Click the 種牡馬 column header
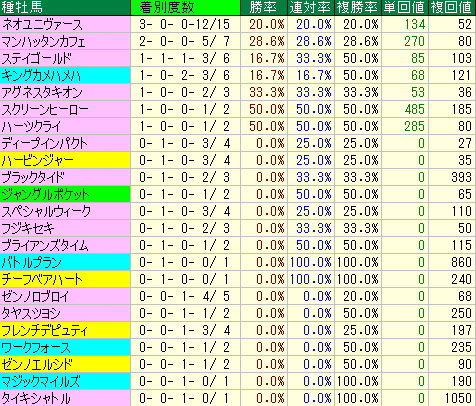Screen dimensions: 476x406 click(x=65, y=7)
